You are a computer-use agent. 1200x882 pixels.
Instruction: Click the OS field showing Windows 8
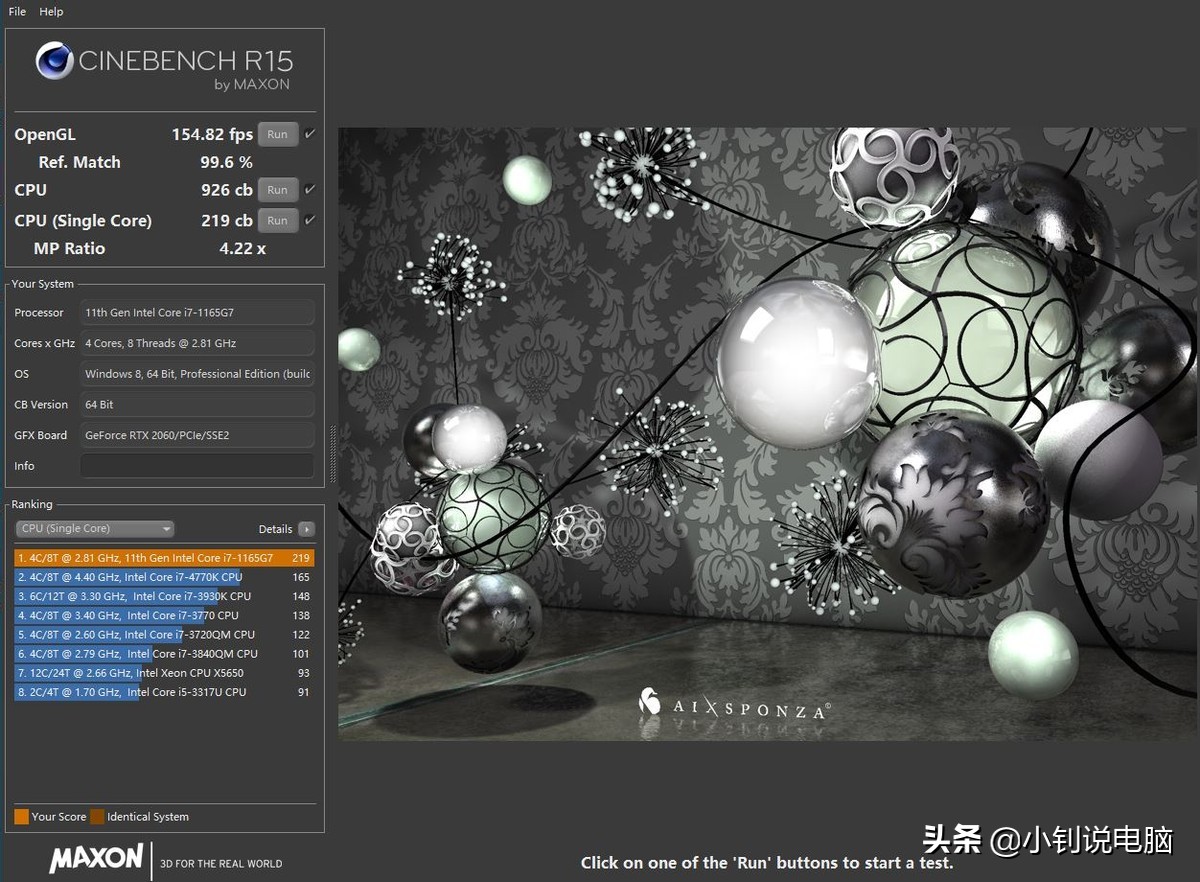pos(197,374)
